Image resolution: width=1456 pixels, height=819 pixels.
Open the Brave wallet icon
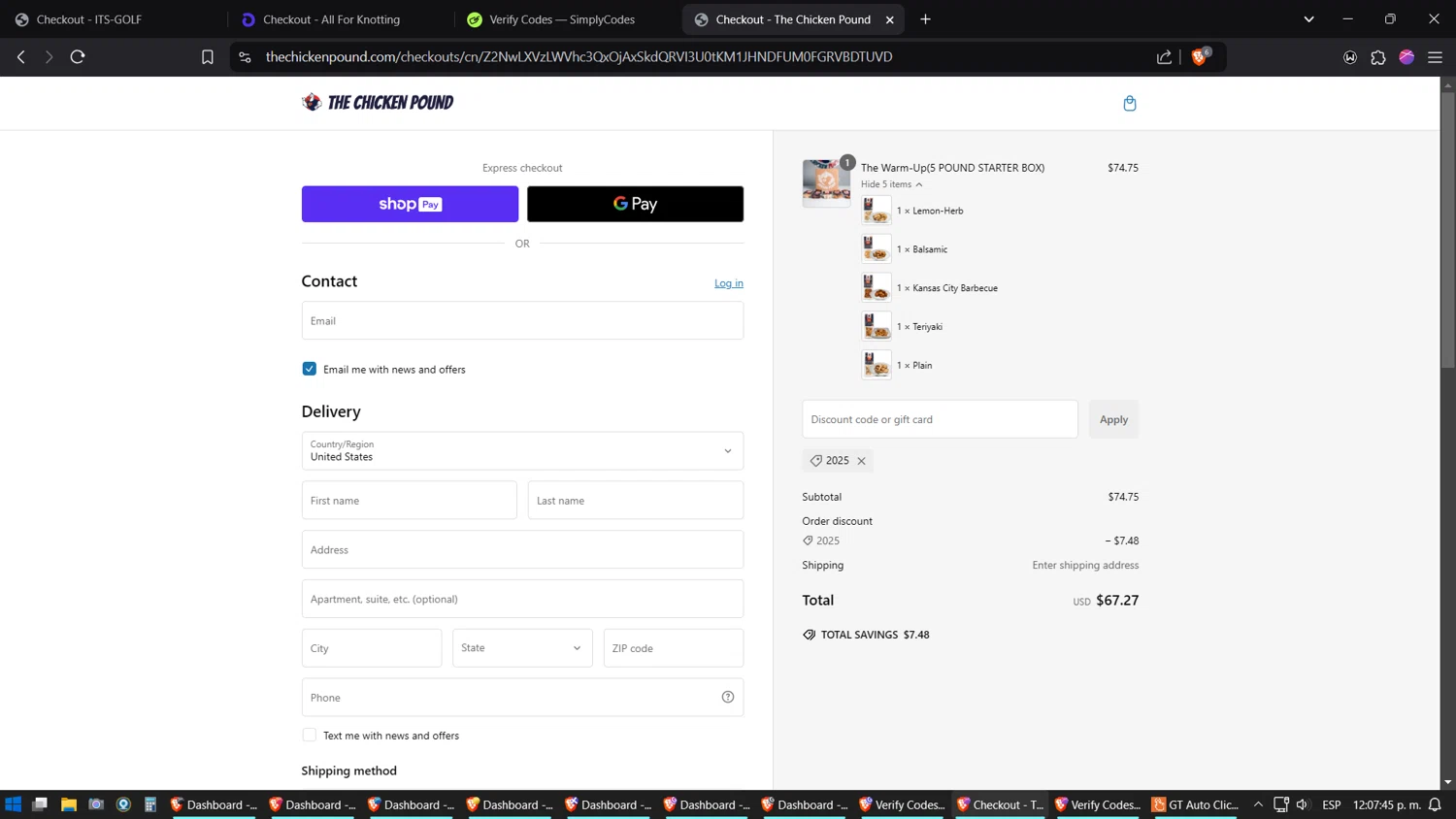pyautogui.click(x=1349, y=57)
